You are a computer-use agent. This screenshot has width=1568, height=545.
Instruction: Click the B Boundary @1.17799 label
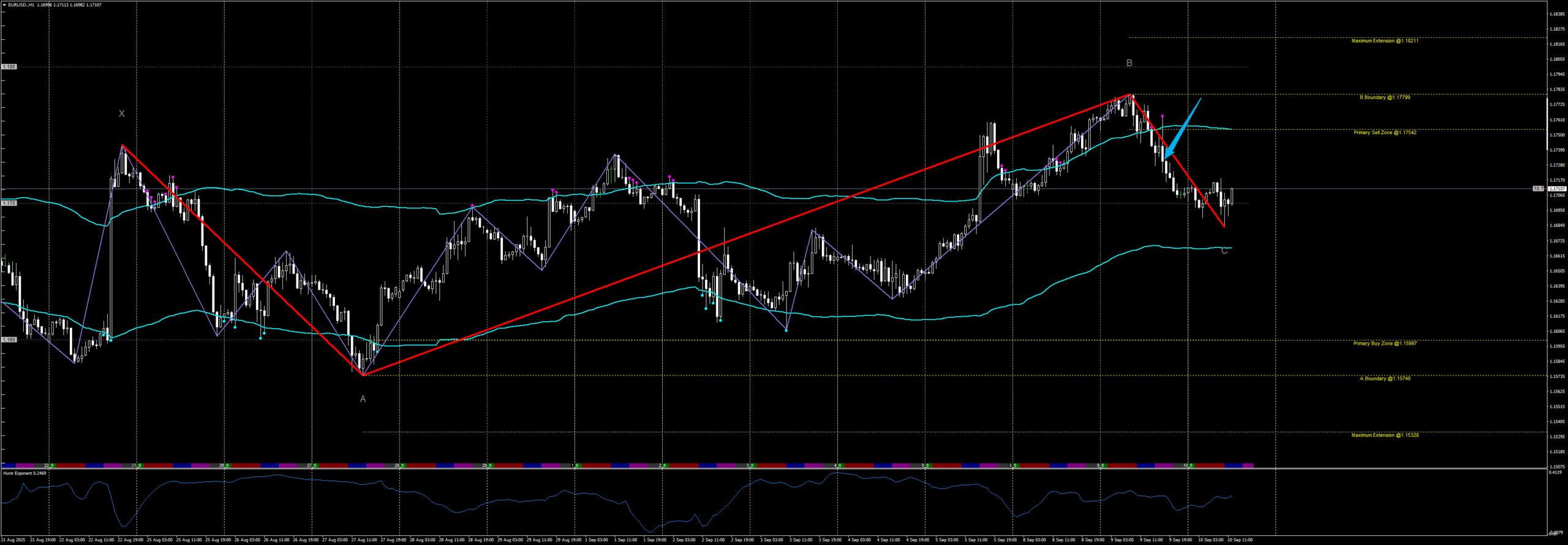click(x=1385, y=97)
